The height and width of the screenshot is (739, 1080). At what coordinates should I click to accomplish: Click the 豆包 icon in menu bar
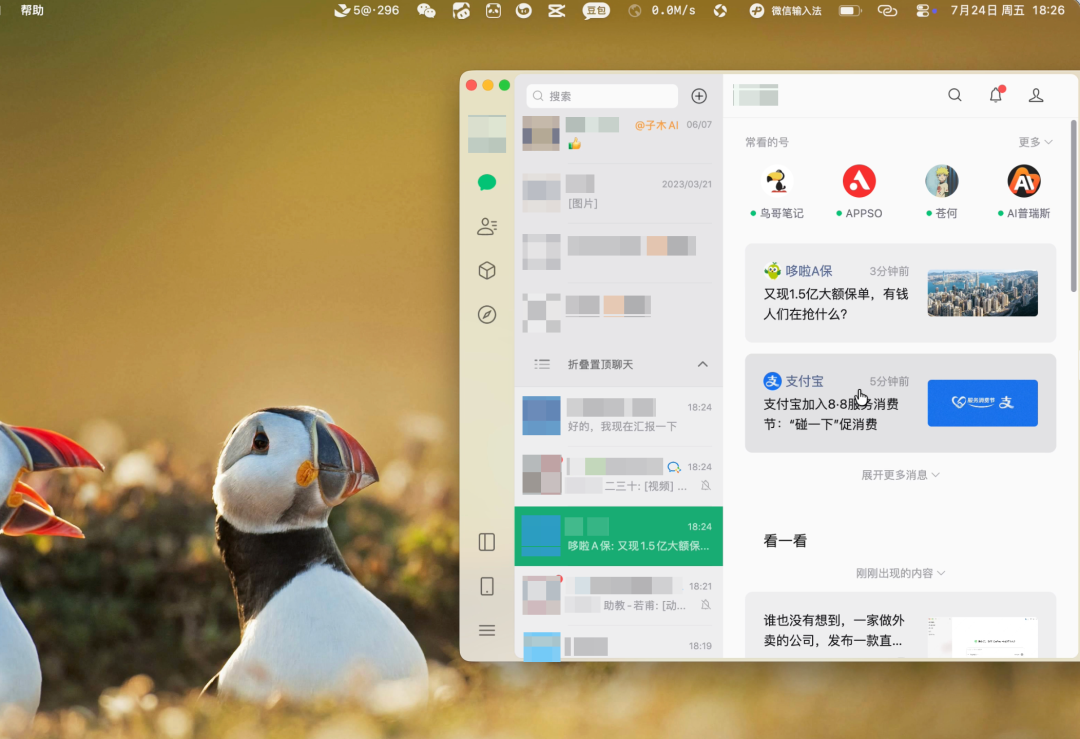(x=596, y=10)
